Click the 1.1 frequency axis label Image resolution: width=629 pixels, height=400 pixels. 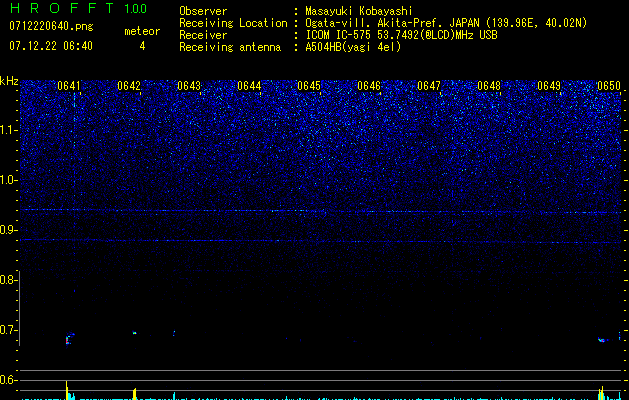pos(7,130)
